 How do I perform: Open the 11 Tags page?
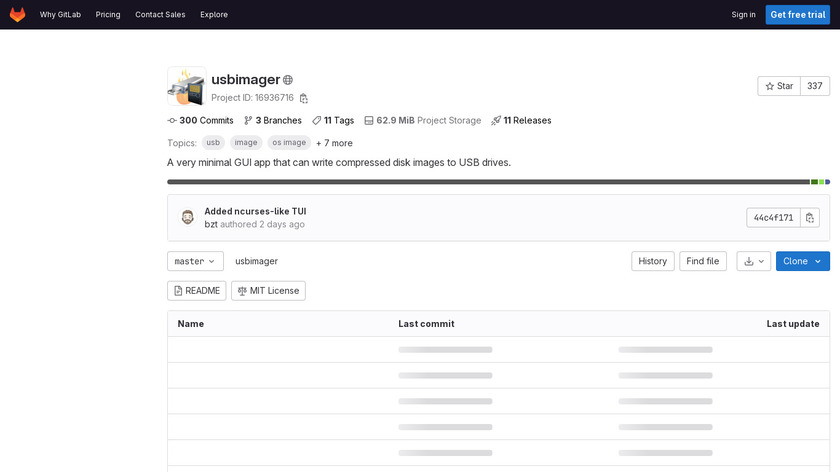pos(333,121)
